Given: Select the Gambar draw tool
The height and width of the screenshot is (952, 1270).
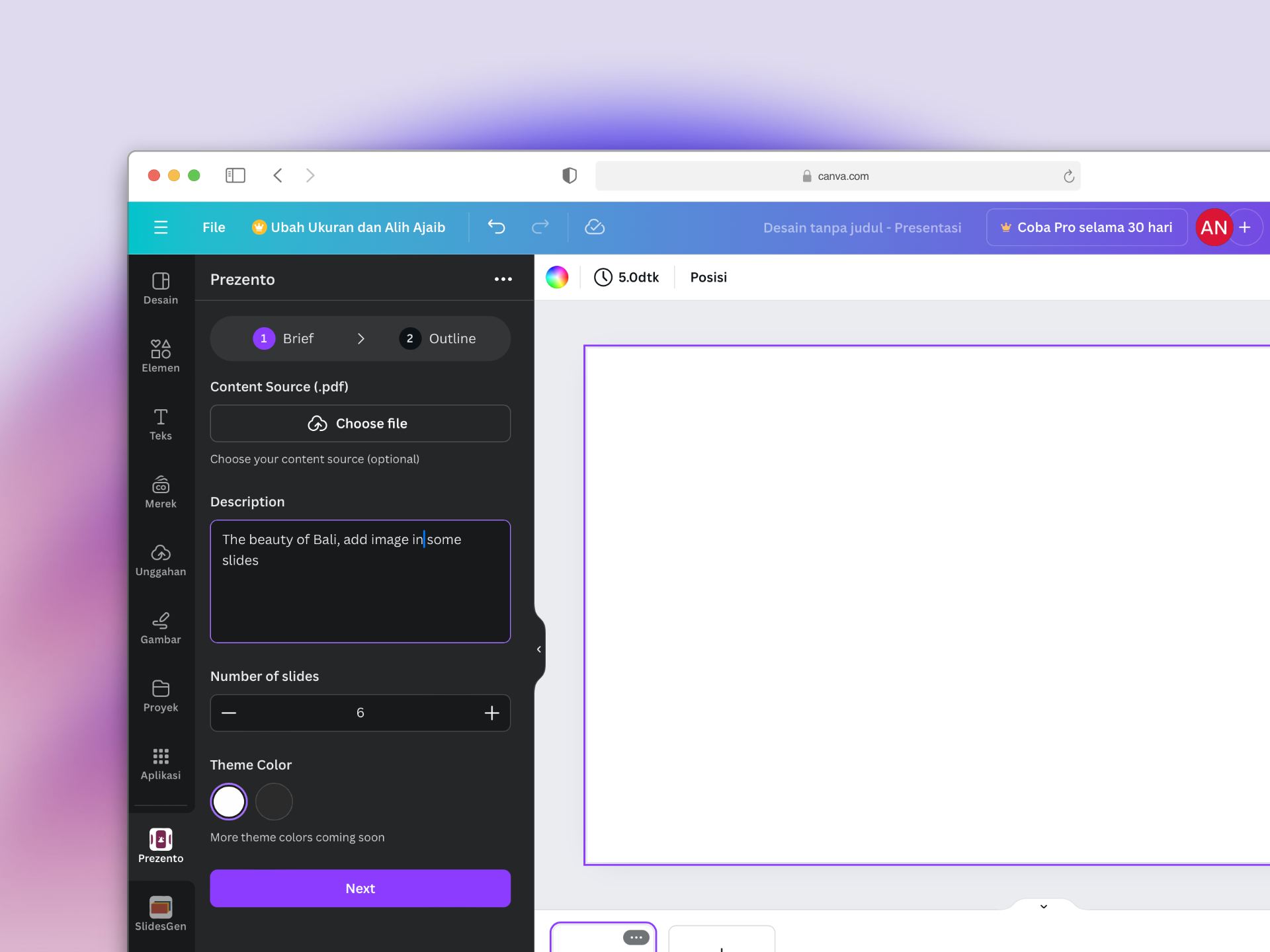Looking at the screenshot, I should point(161,628).
